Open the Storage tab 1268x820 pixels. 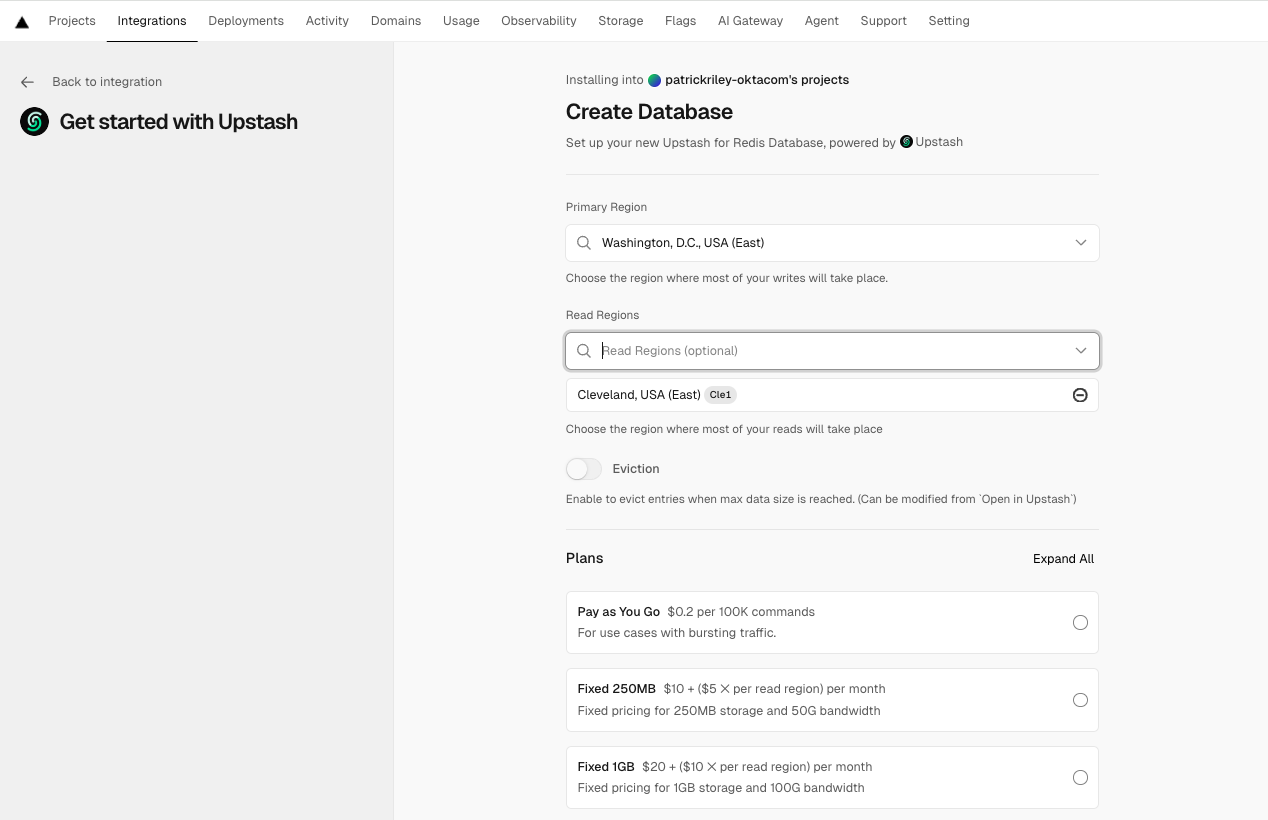(620, 21)
